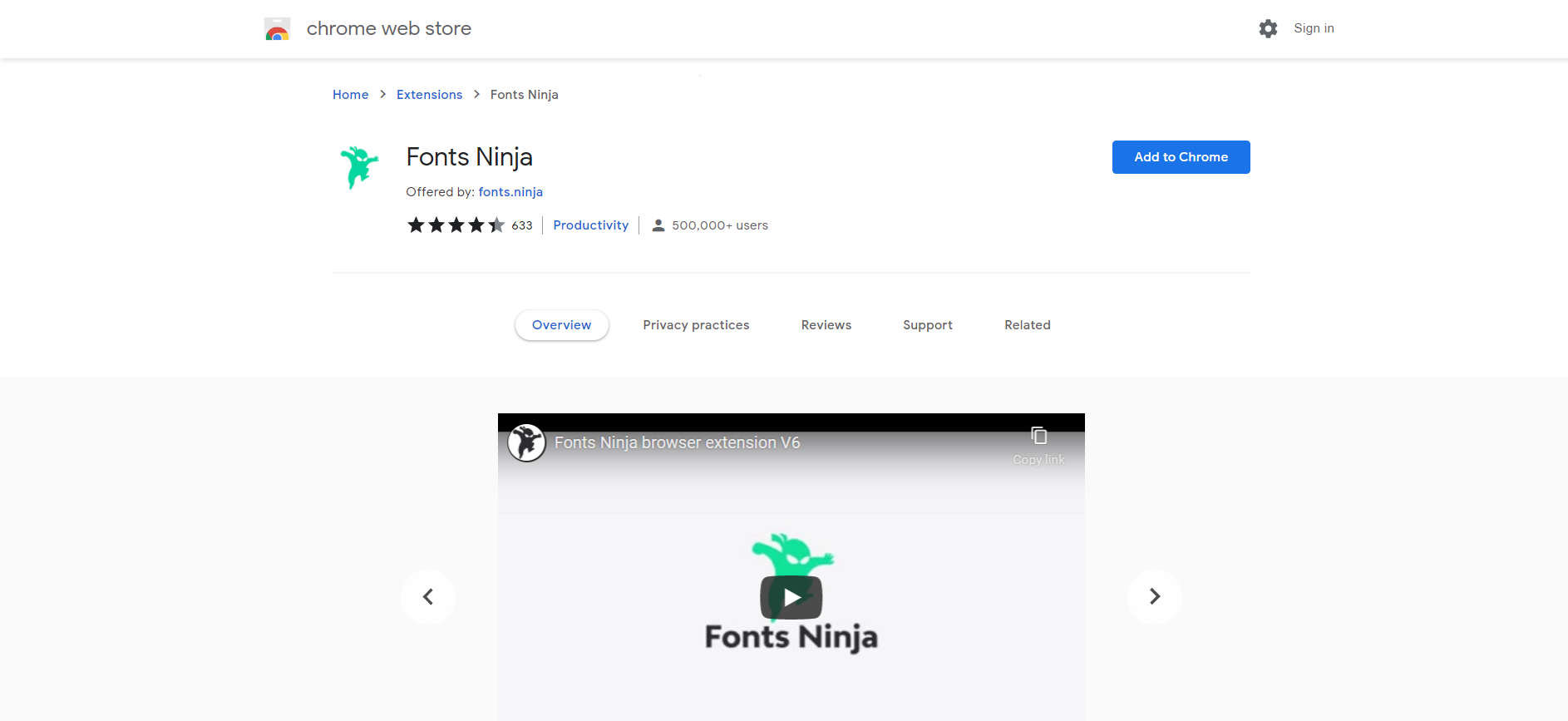Click the Copy link icon on video
This screenshot has height=721, width=1568.
(1038, 436)
